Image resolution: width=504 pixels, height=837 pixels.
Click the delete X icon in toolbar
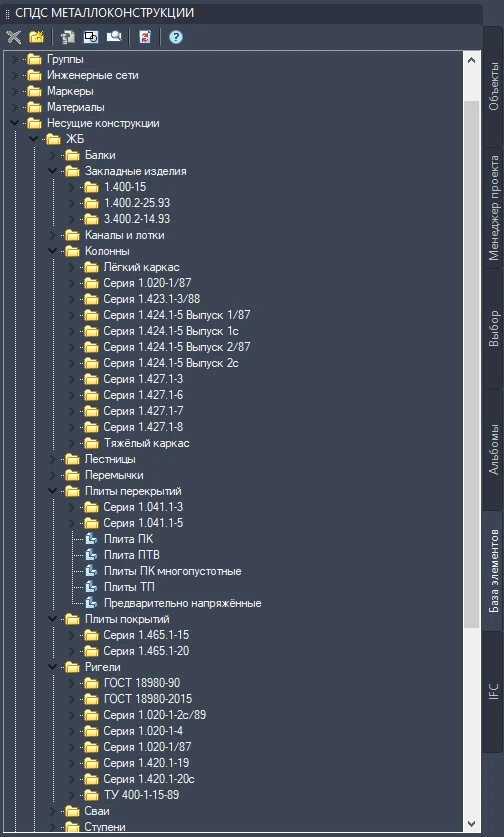pos(13,37)
